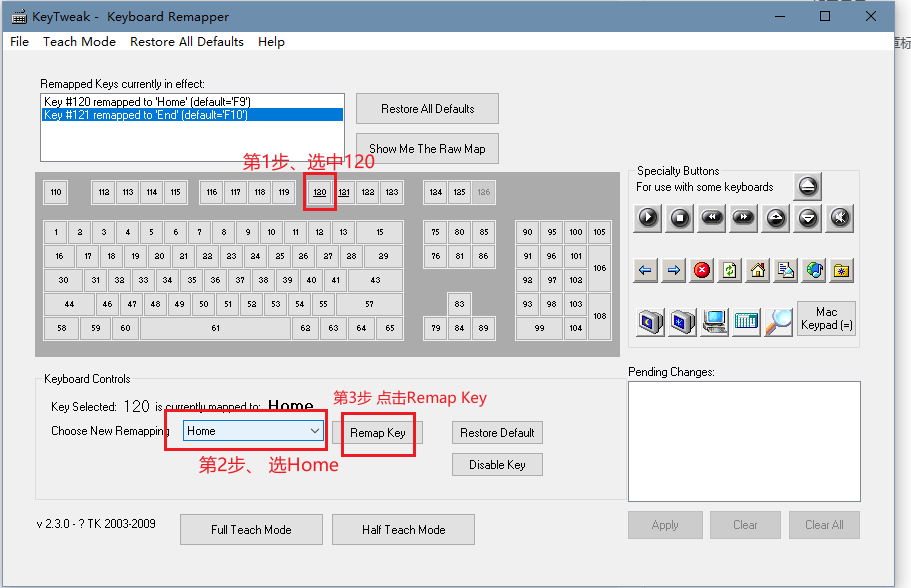Select the envelope Mail button
The height and width of the screenshot is (588, 911).
pos(786,270)
